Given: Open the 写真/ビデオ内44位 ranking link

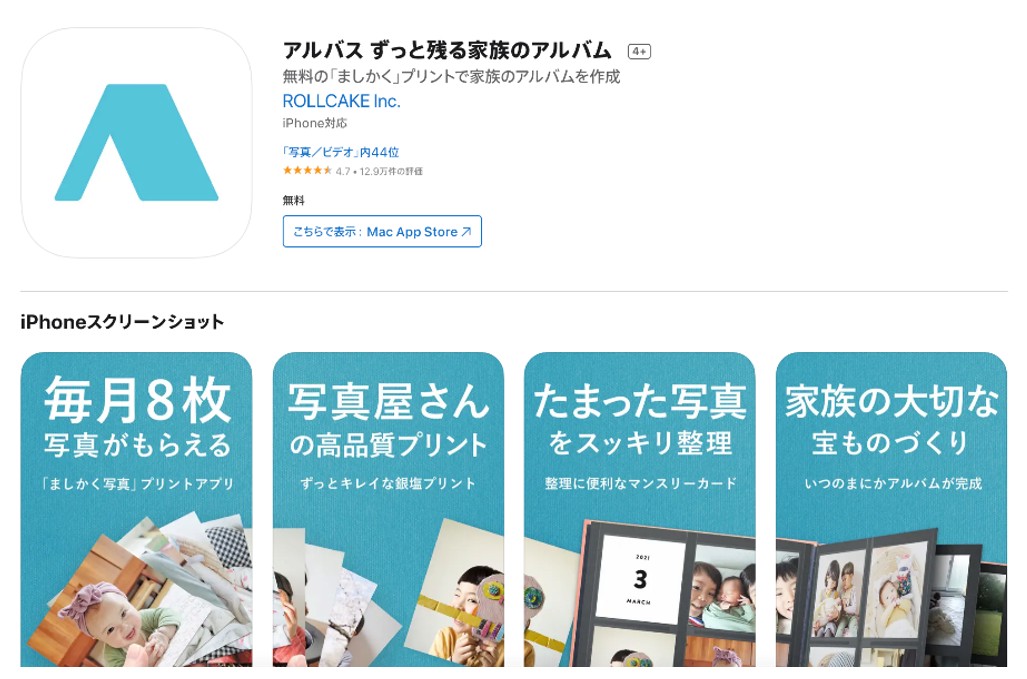Looking at the screenshot, I should pyautogui.click(x=341, y=152).
